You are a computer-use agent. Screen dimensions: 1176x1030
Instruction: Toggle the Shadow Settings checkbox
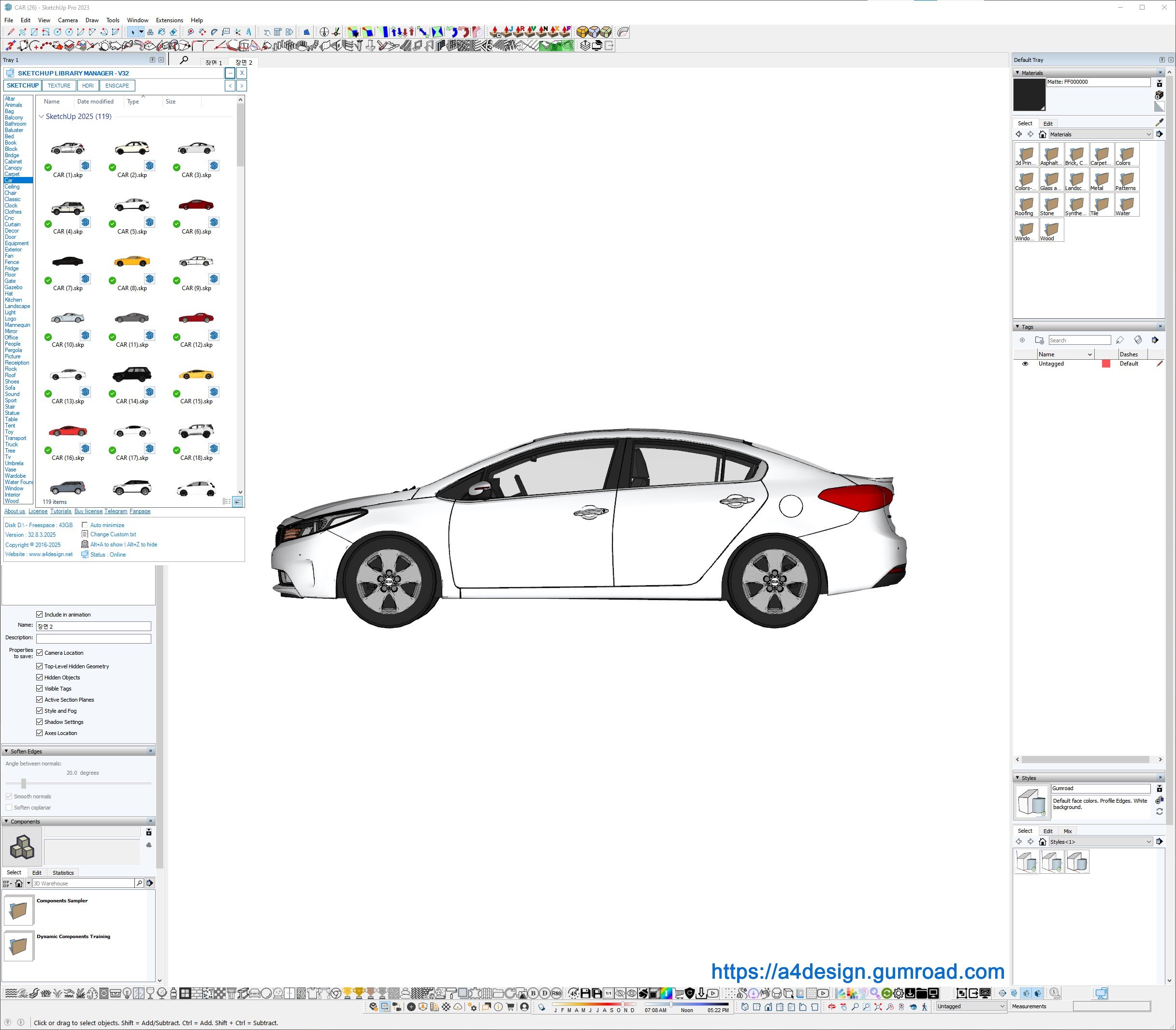click(40, 722)
